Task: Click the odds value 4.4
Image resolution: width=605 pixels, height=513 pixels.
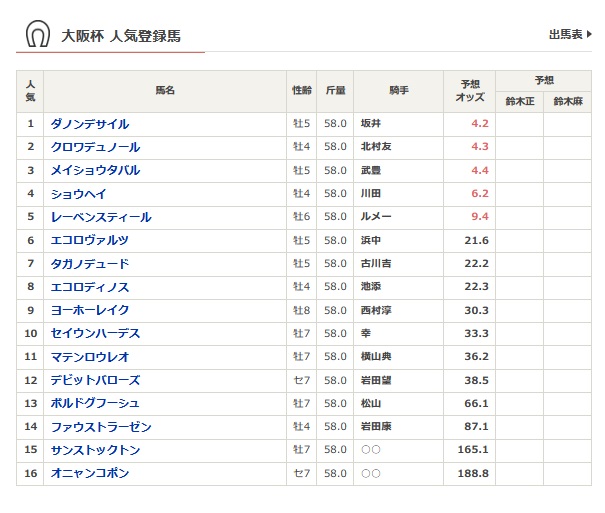Action: pyautogui.click(x=480, y=170)
